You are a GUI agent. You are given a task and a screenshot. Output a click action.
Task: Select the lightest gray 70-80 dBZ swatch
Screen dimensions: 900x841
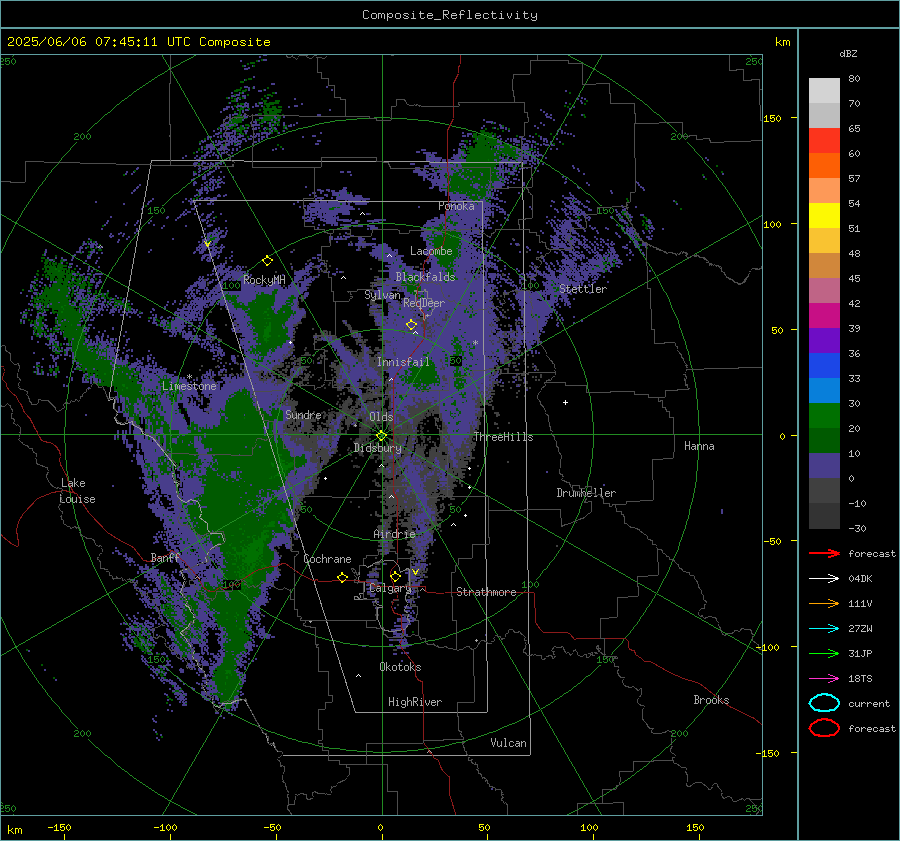pos(824,90)
